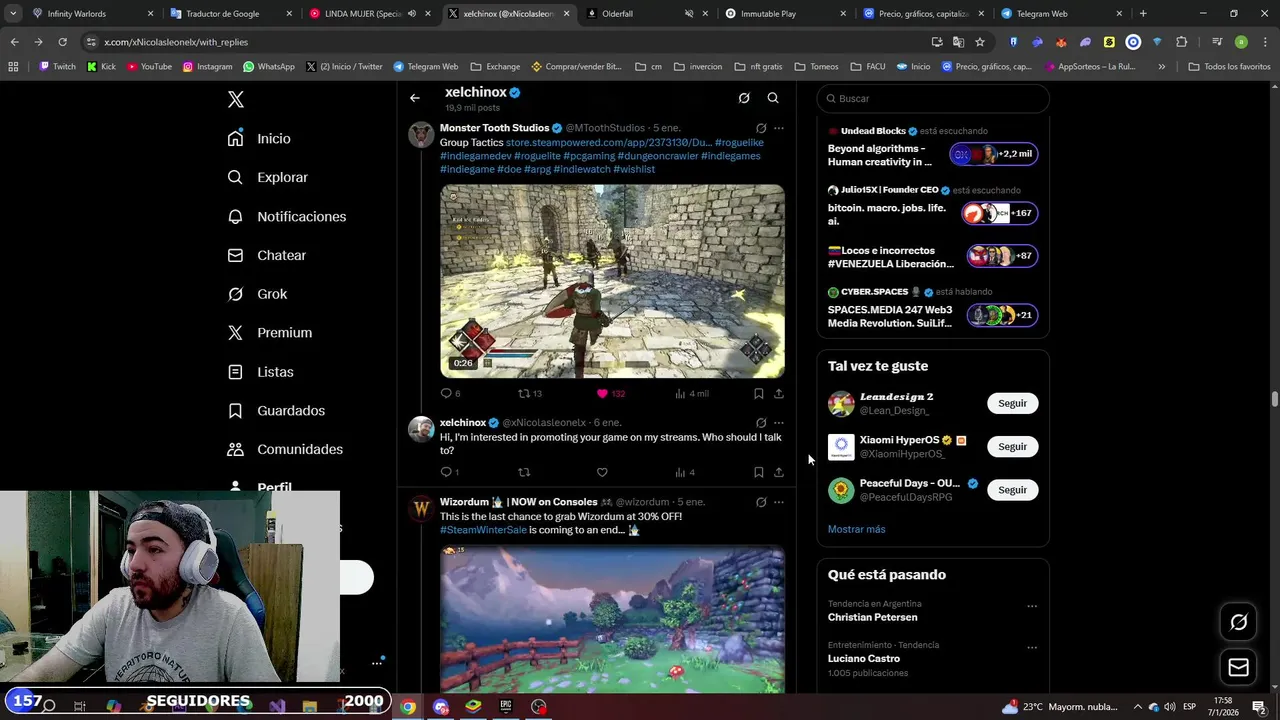Open Comunidades in the sidebar

point(285,450)
